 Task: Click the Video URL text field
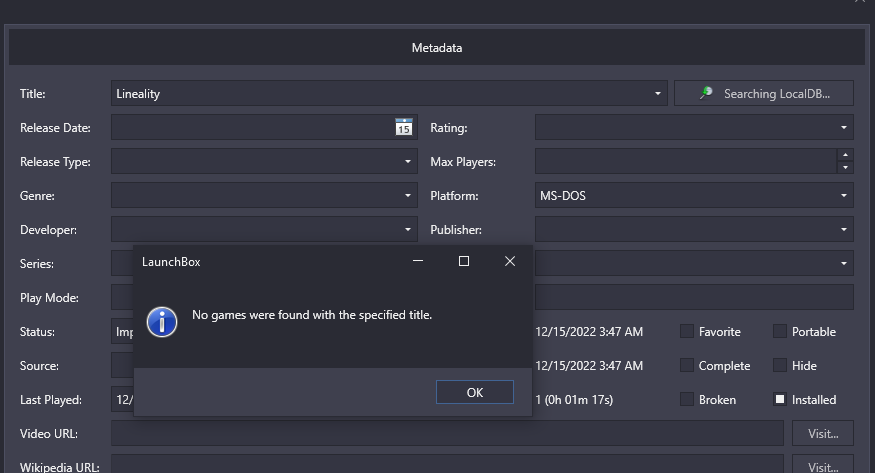pos(447,433)
